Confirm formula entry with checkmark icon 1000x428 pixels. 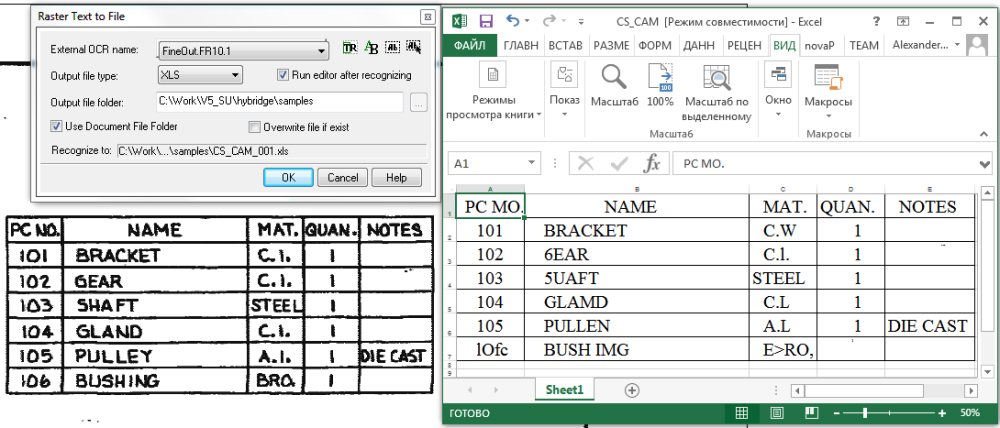point(619,164)
